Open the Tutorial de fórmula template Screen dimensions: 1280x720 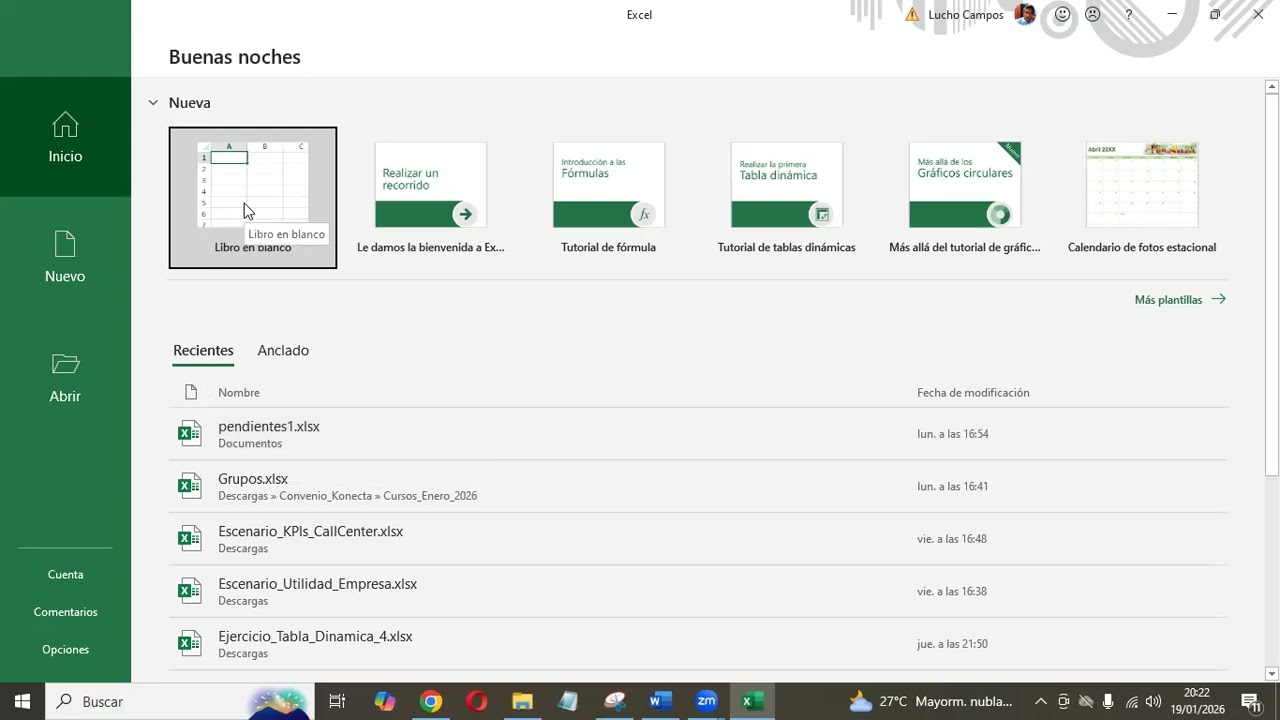pyautogui.click(x=609, y=197)
